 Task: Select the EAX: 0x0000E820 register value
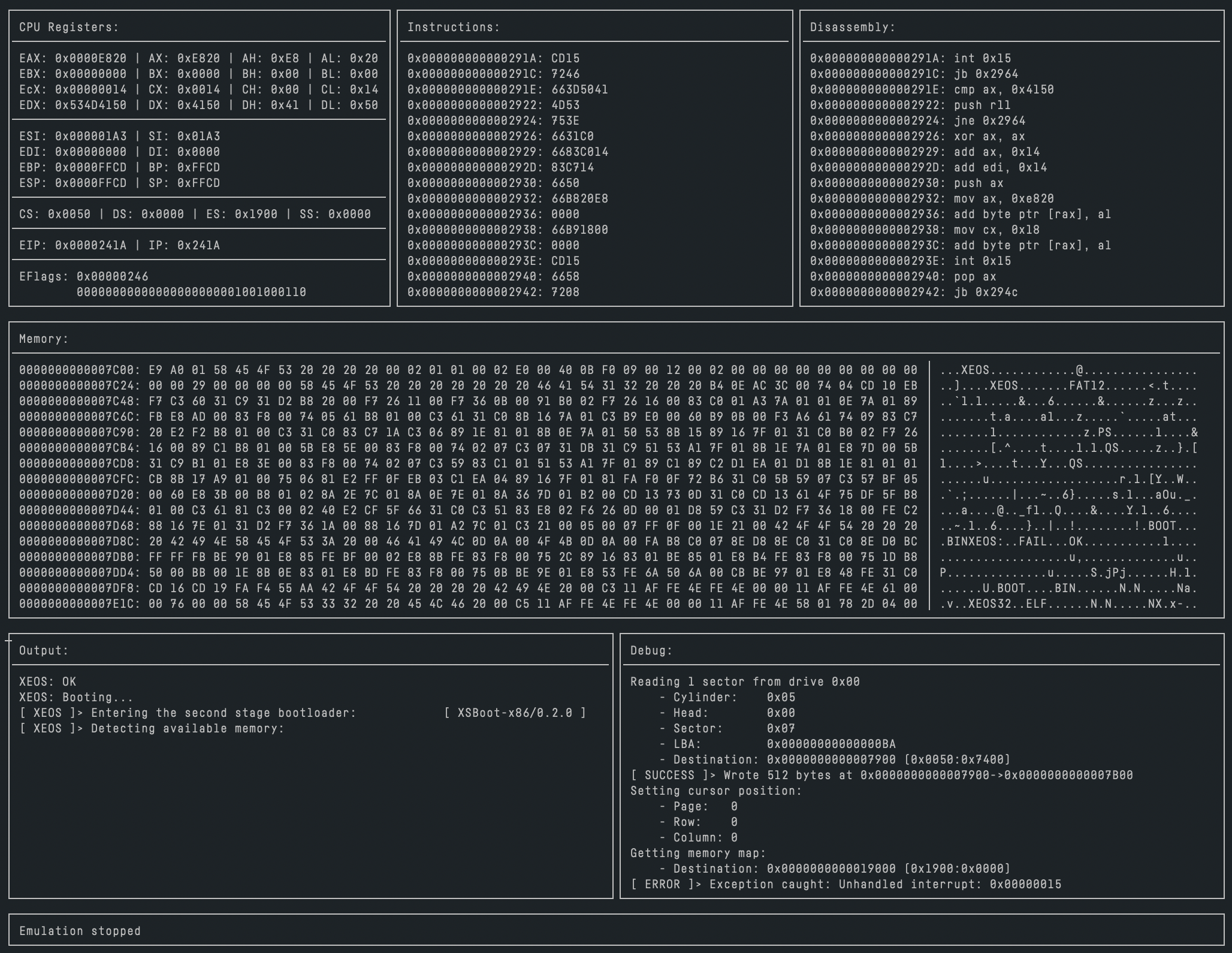(73, 59)
